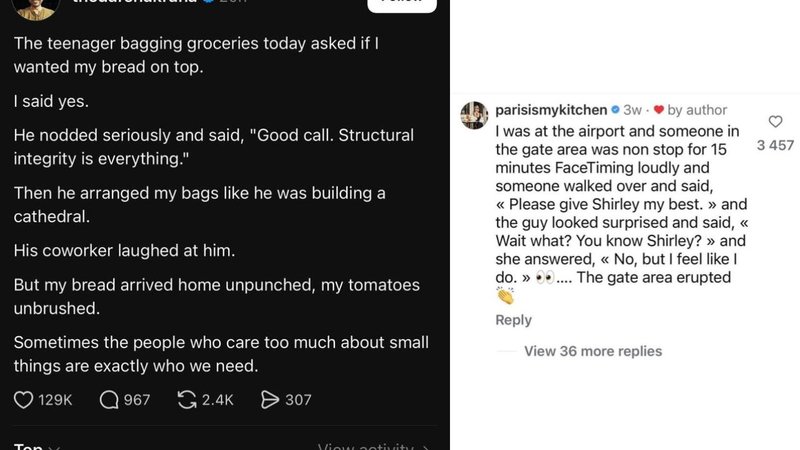Open parisismykitchen's profile picture
This screenshot has height=450, width=800.
tap(474, 114)
